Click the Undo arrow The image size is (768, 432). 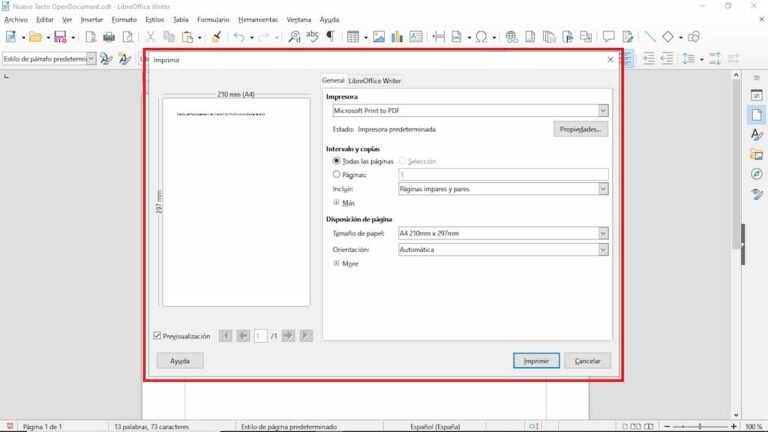239,37
